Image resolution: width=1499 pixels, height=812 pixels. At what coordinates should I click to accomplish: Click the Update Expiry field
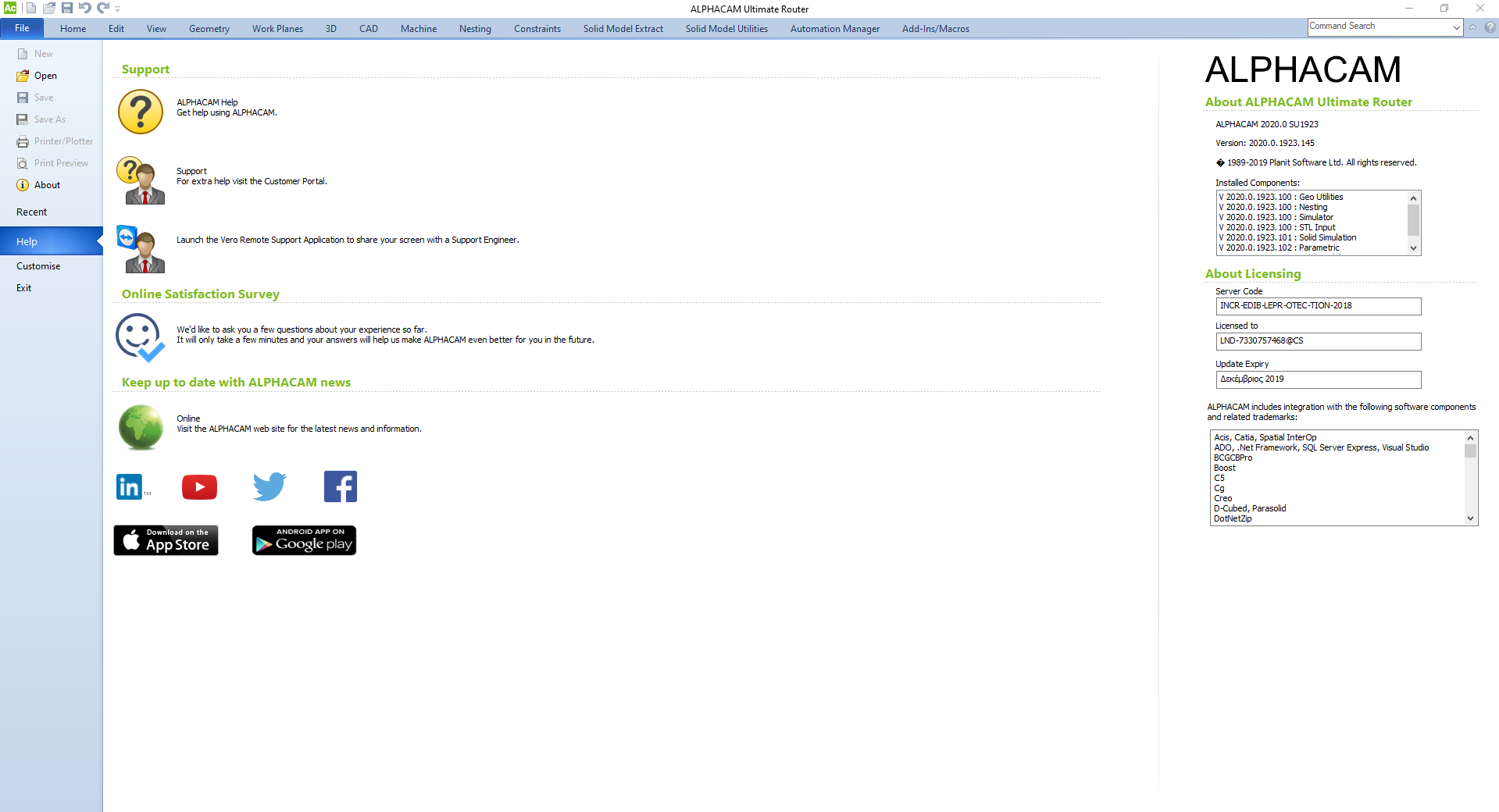[x=1319, y=379]
